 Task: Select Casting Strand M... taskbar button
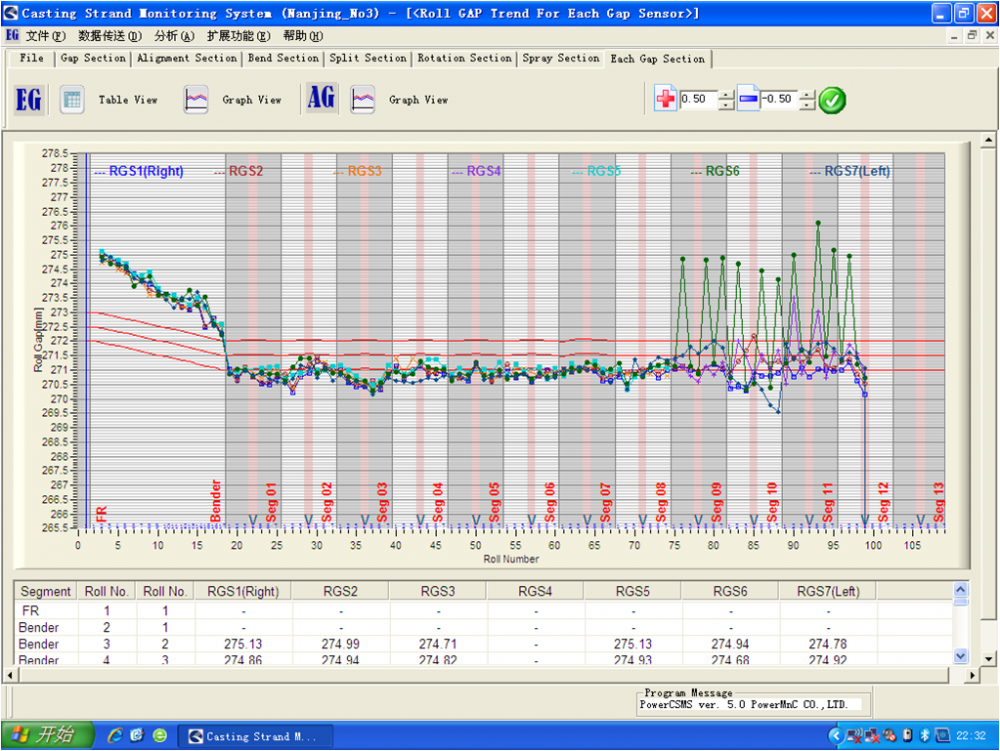click(254, 736)
